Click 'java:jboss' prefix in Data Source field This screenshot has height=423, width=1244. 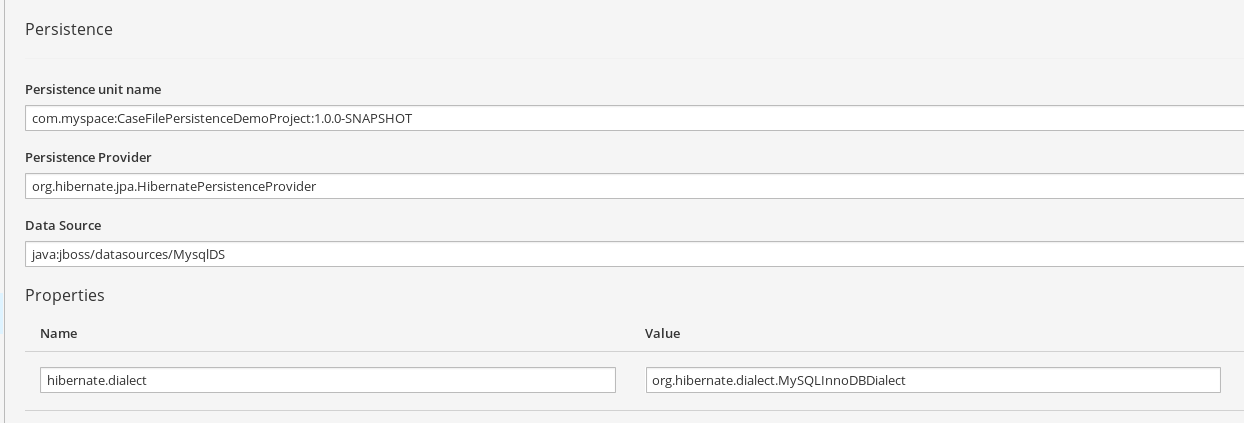(62, 254)
